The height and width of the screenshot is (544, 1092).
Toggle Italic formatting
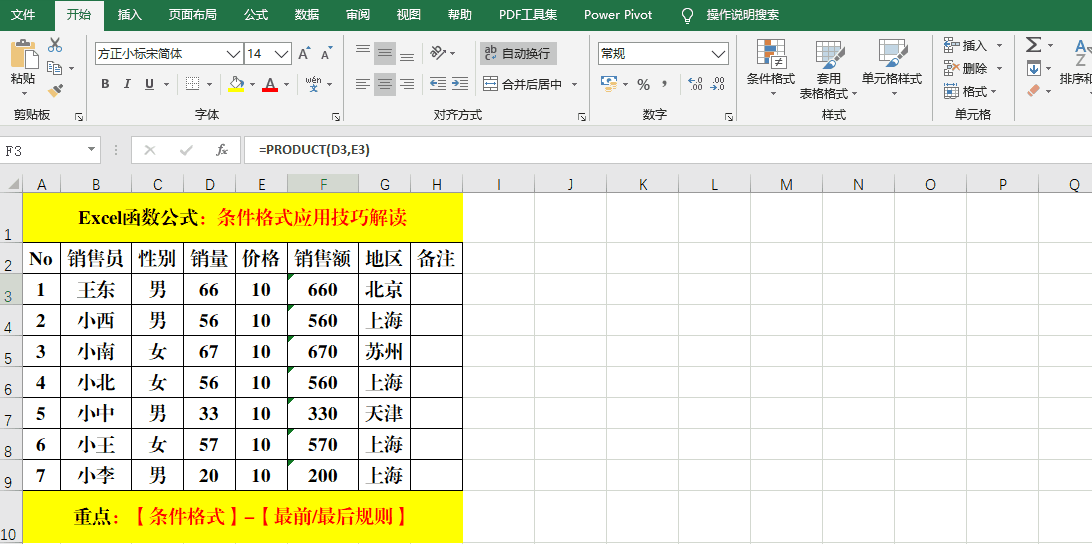(x=128, y=85)
